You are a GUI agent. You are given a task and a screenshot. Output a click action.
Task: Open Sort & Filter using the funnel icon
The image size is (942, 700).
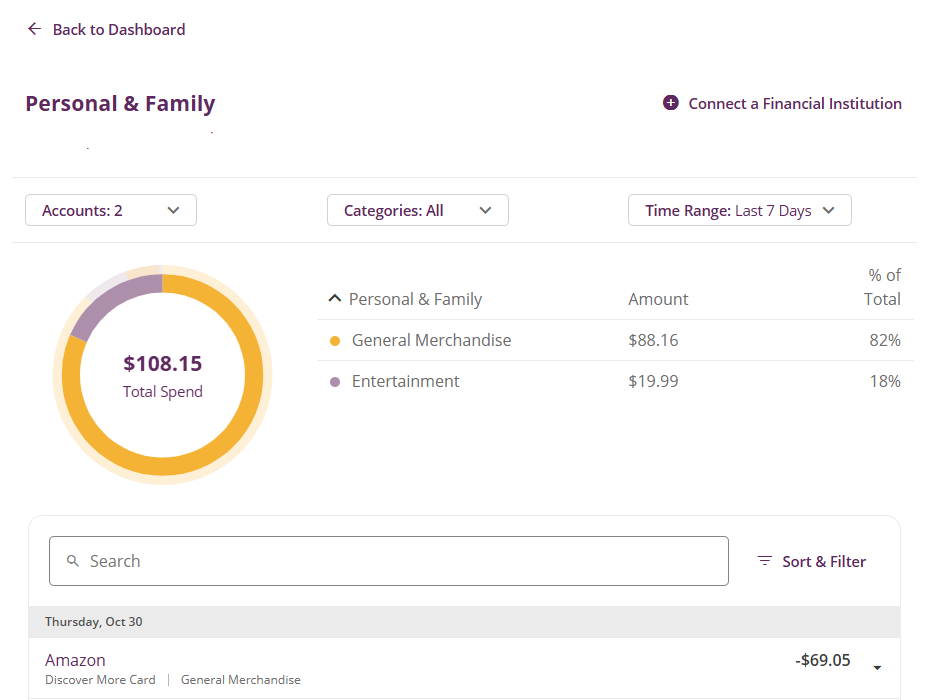coord(765,561)
